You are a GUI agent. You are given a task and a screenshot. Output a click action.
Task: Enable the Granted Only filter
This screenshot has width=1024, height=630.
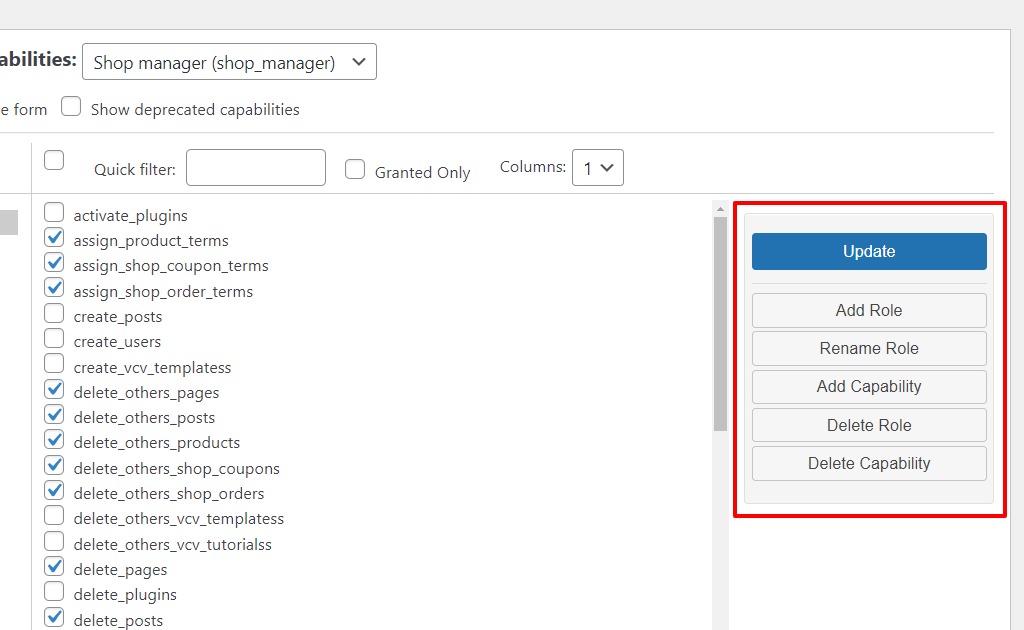(355, 169)
